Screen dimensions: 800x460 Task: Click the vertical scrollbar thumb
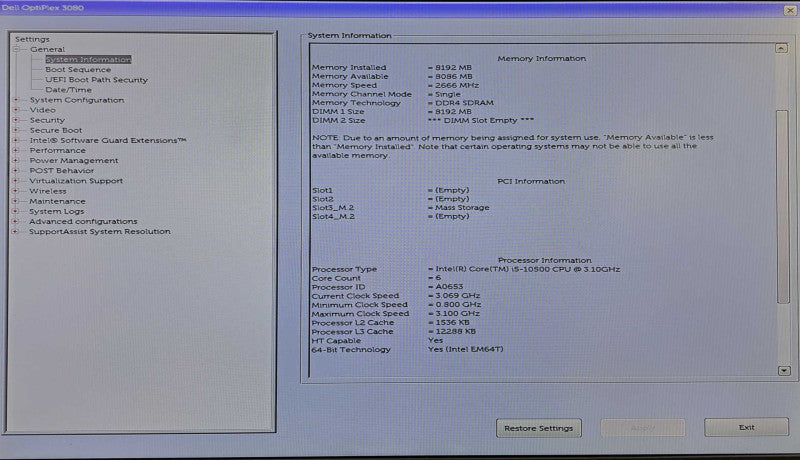(783, 207)
